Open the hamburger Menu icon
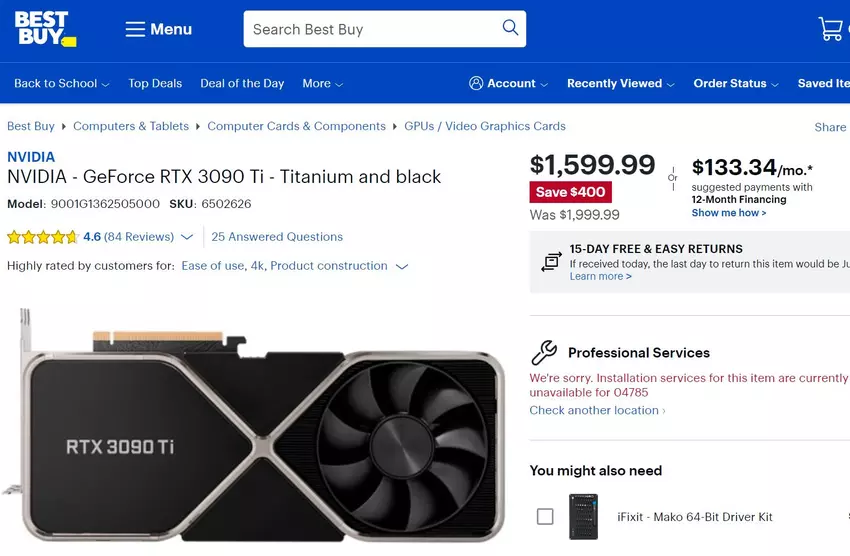Image resolution: width=850 pixels, height=556 pixels. tap(135, 29)
